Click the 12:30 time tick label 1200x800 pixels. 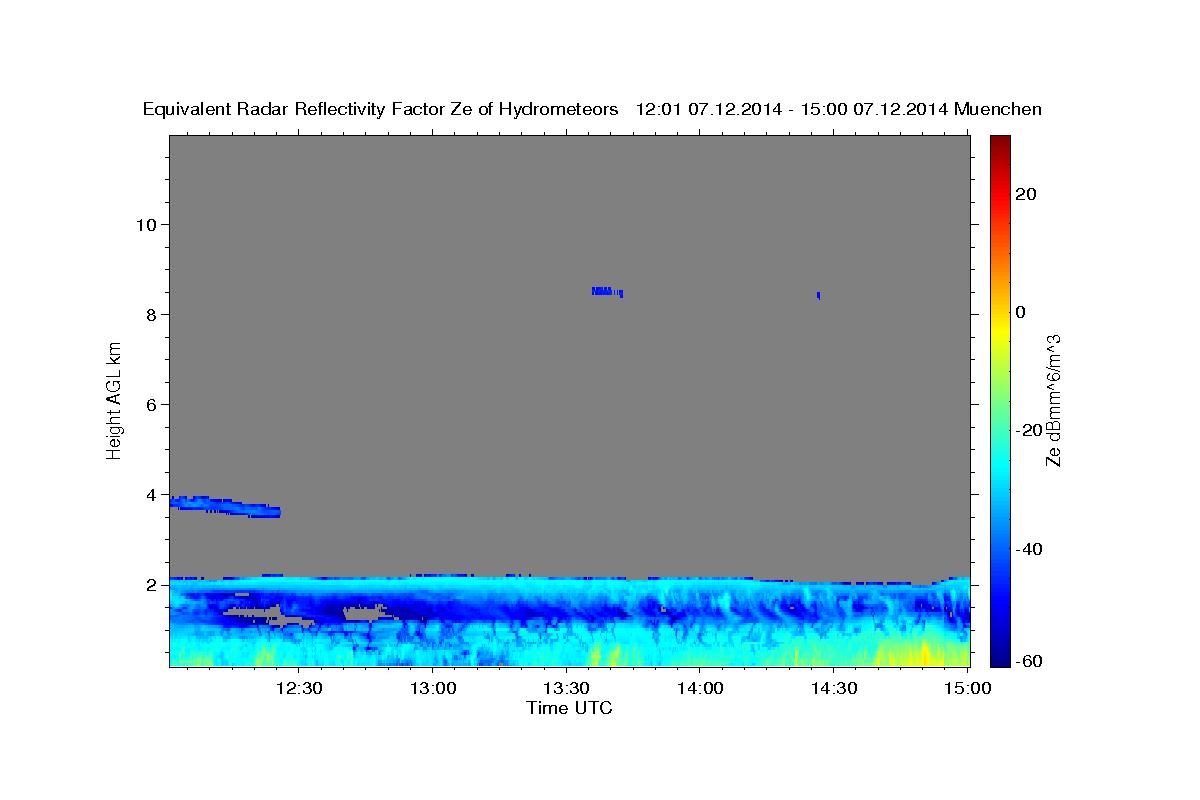299,688
